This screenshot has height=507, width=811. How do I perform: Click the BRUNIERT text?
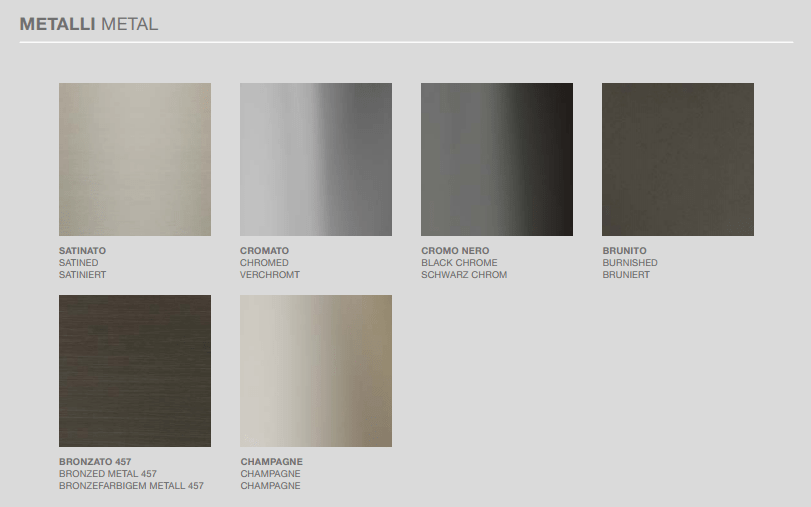point(626,275)
